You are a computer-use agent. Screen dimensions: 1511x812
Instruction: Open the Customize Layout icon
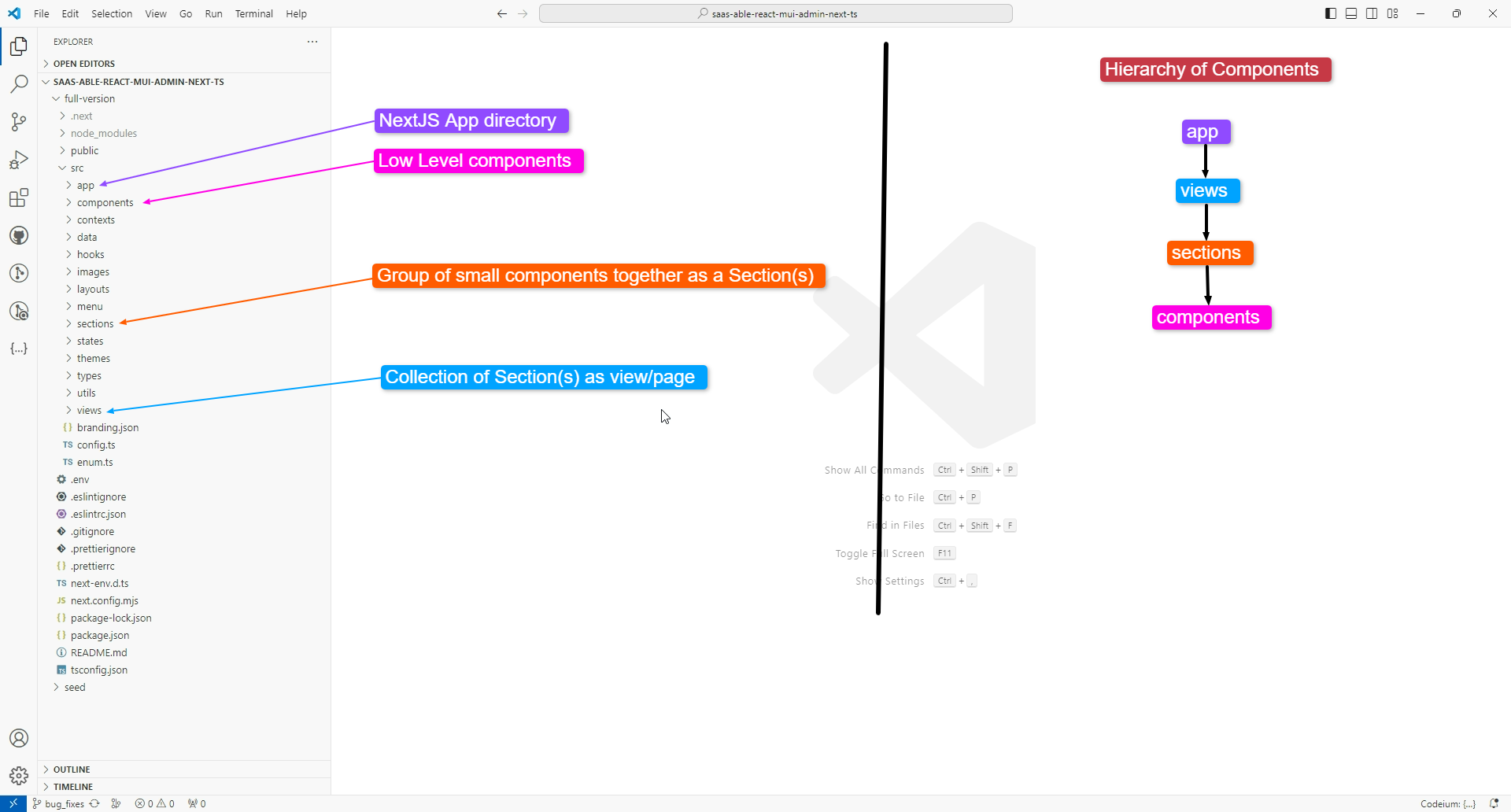(1393, 13)
